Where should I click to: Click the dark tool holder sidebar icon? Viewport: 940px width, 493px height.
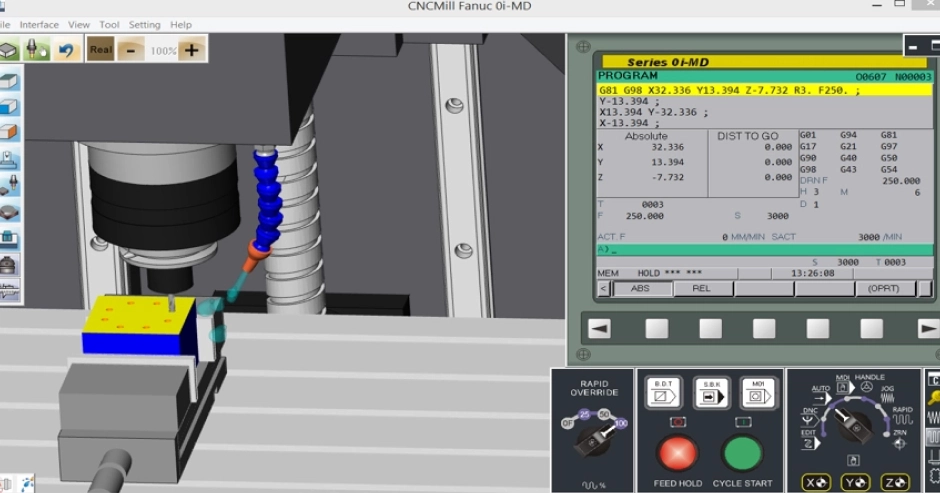(x=9, y=264)
